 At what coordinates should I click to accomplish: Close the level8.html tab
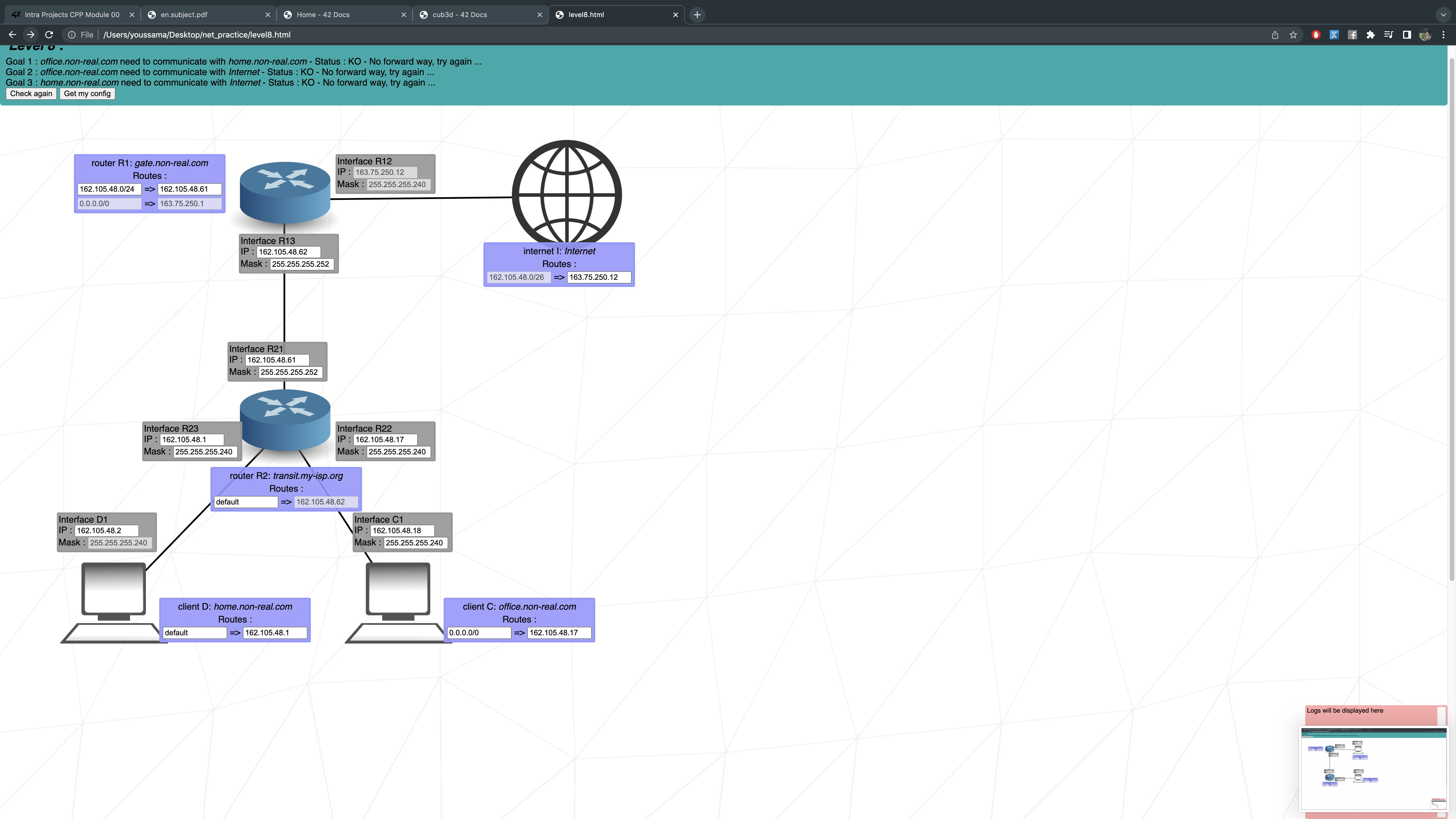[x=675, y=15]
